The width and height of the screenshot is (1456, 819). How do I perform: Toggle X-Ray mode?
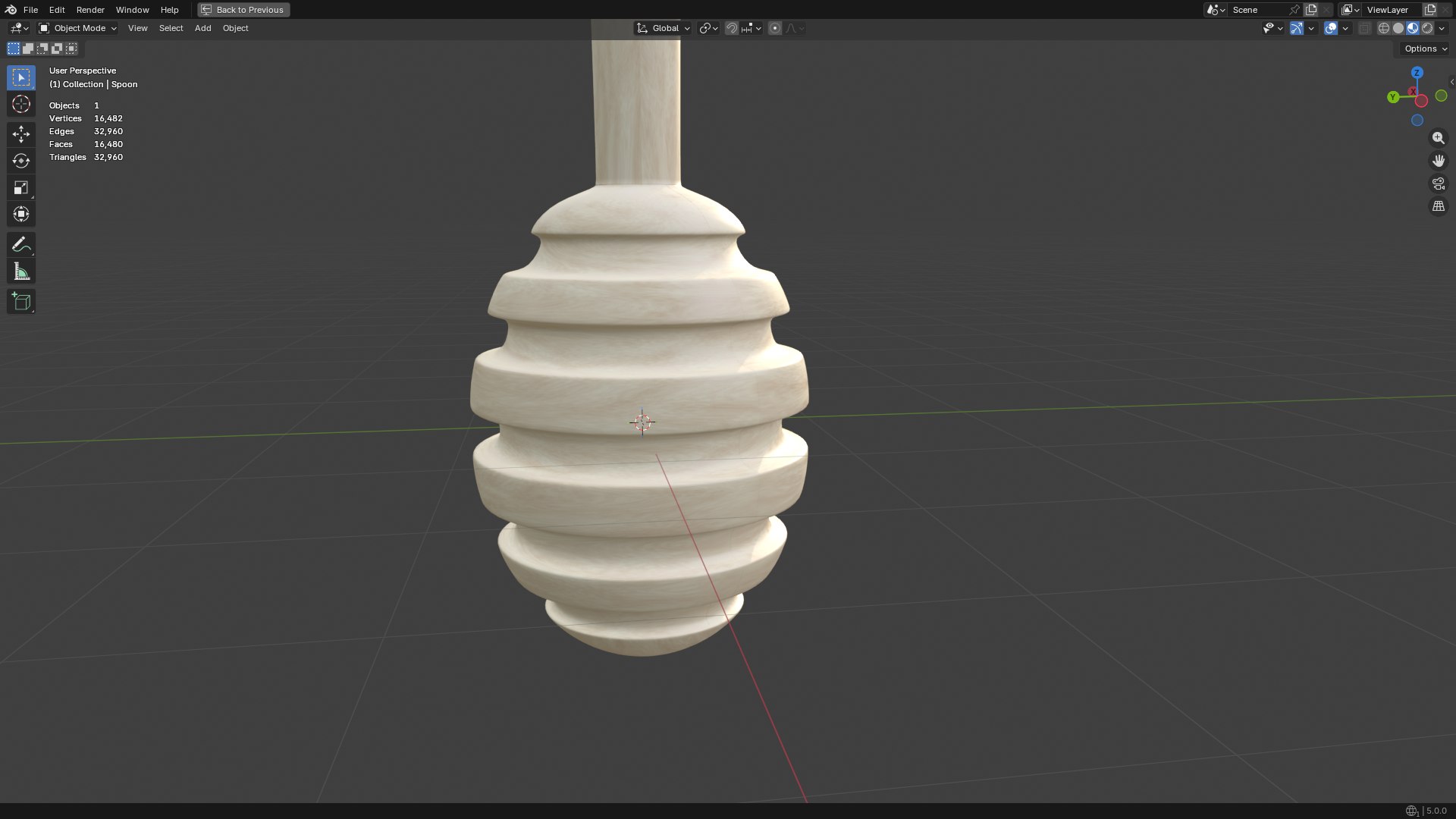tap(1364, 28)
